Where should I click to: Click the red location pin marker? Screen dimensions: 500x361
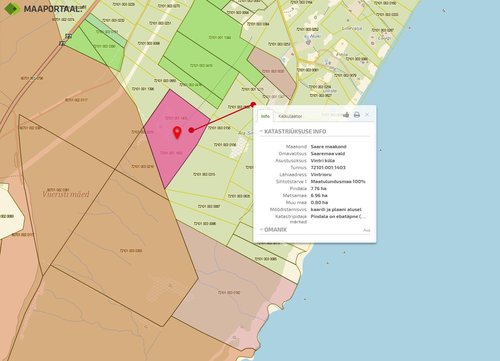tap(177, 133)
